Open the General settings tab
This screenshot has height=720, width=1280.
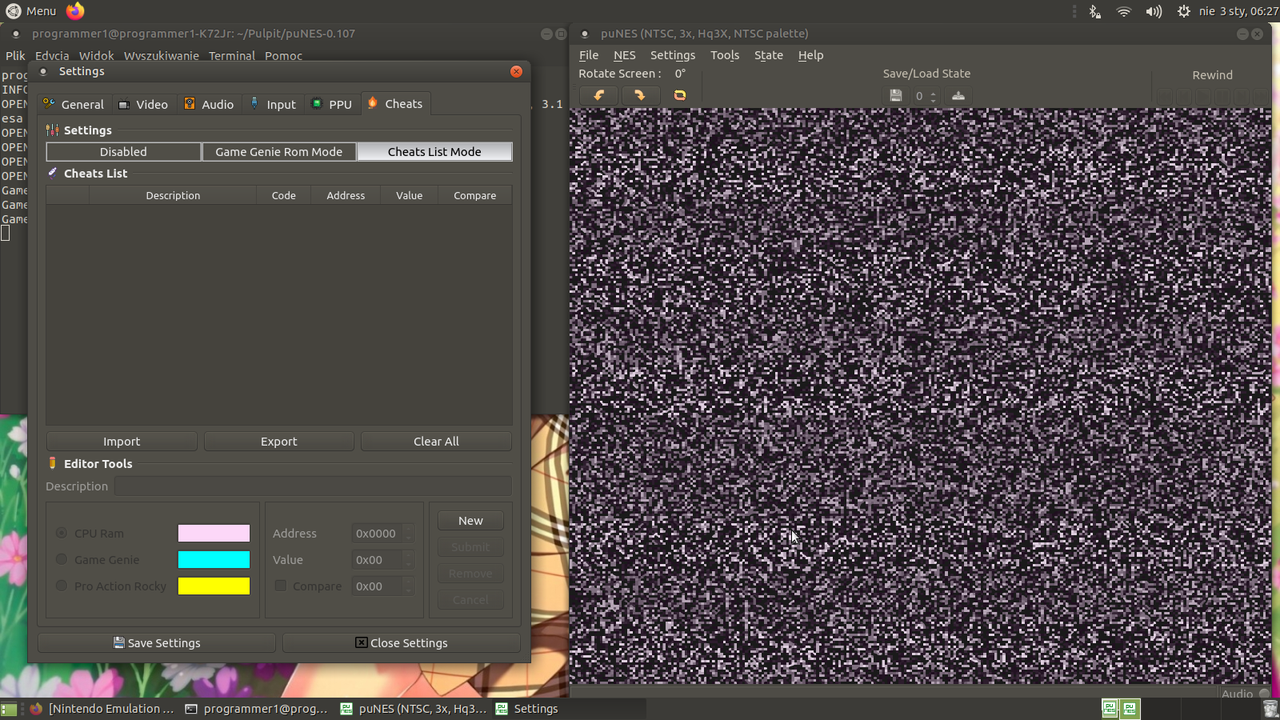(x=73, y=104)
